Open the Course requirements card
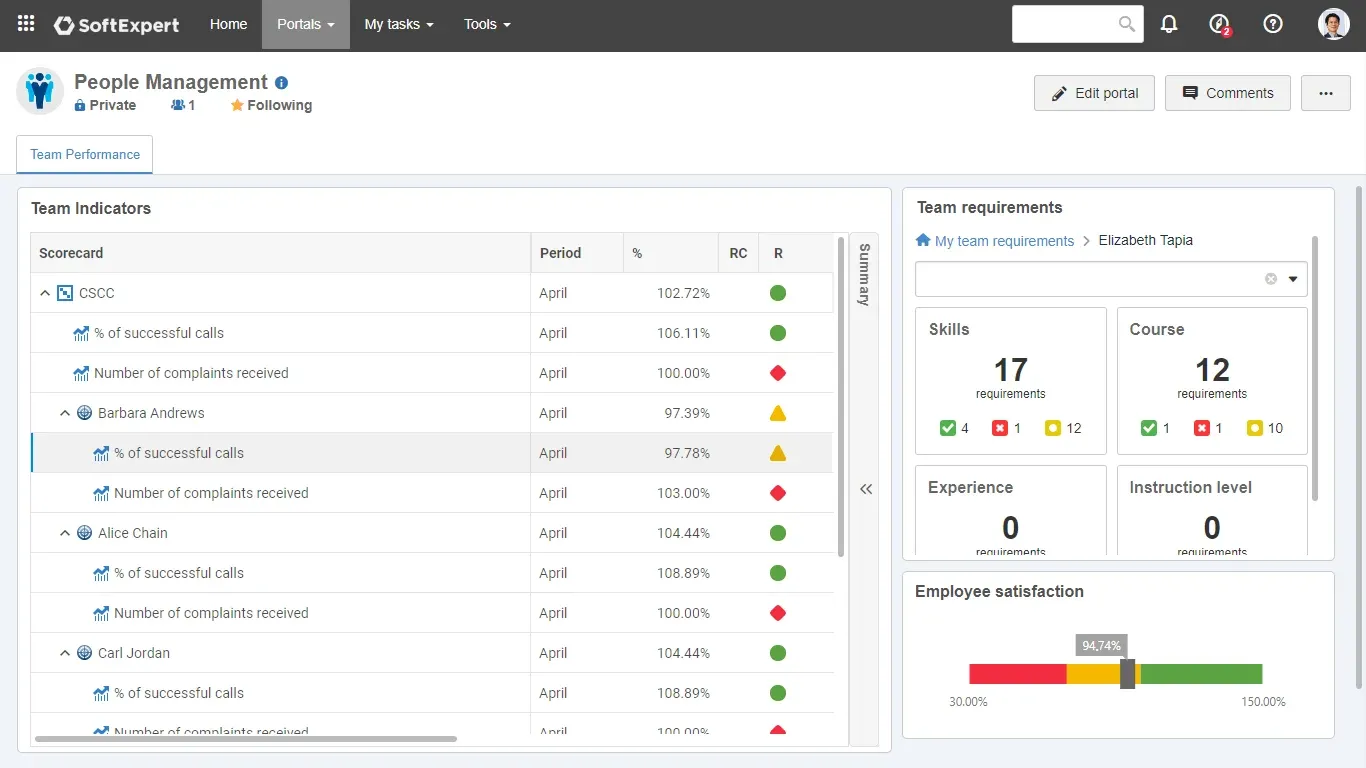1366x768 pixels. tap(1212, 381)
